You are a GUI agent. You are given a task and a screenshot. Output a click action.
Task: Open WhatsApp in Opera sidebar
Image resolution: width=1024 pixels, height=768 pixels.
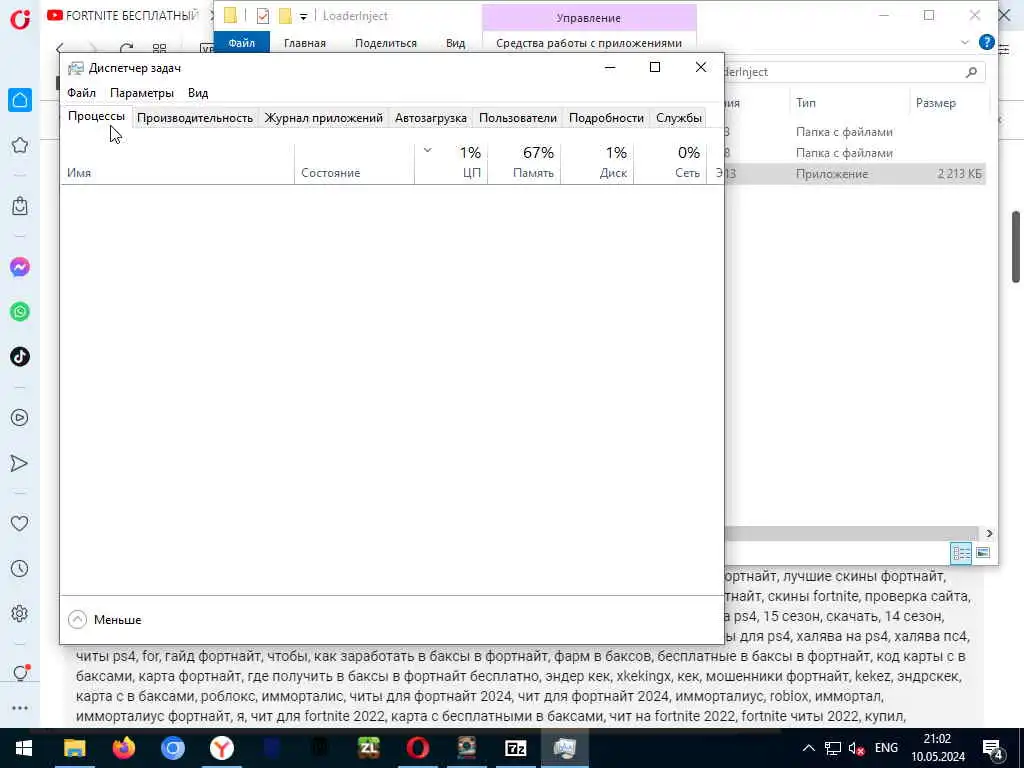point(20,312)
